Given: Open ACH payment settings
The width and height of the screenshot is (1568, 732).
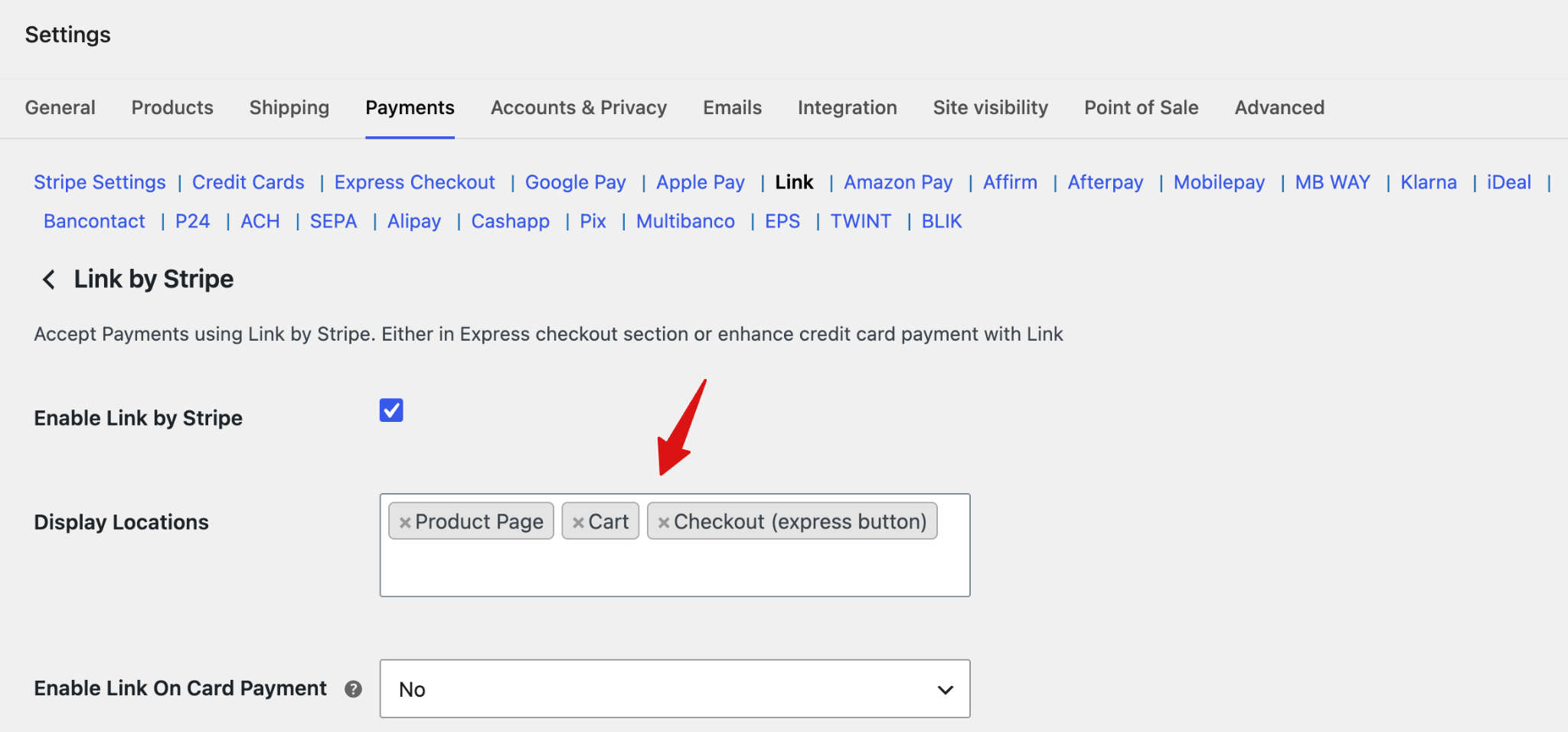Looking at the screenshot, I should [260, 221].
